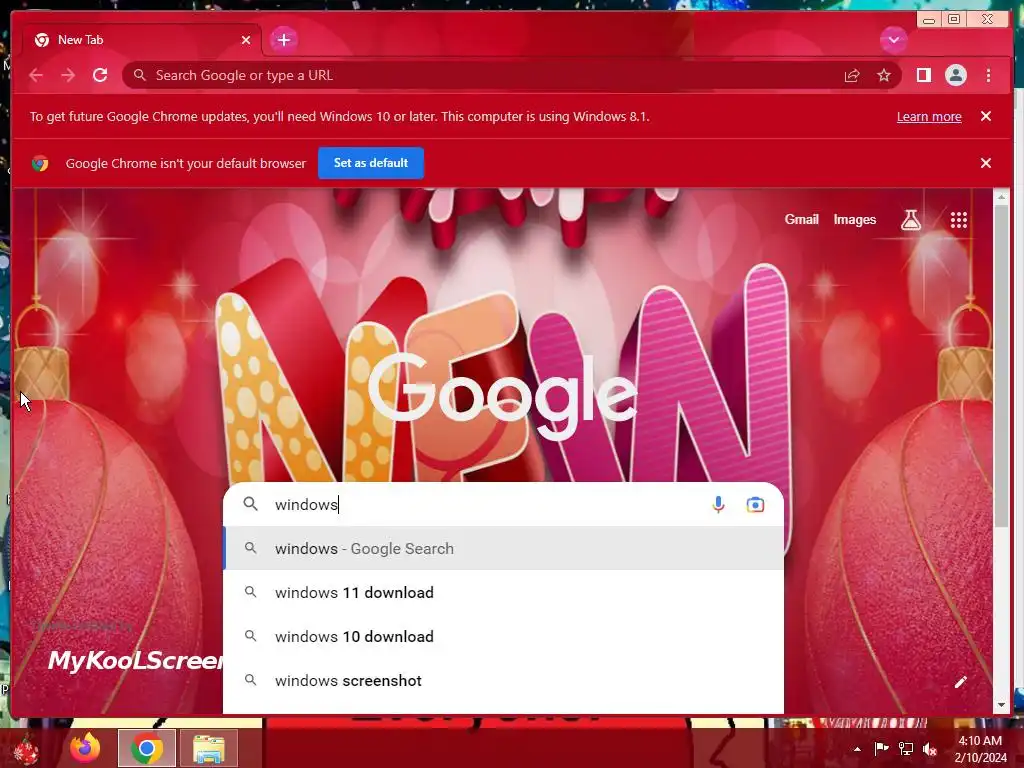Click the customize page pencil icon
Viewport: 1024px width, 768px height.
(960, 682)
